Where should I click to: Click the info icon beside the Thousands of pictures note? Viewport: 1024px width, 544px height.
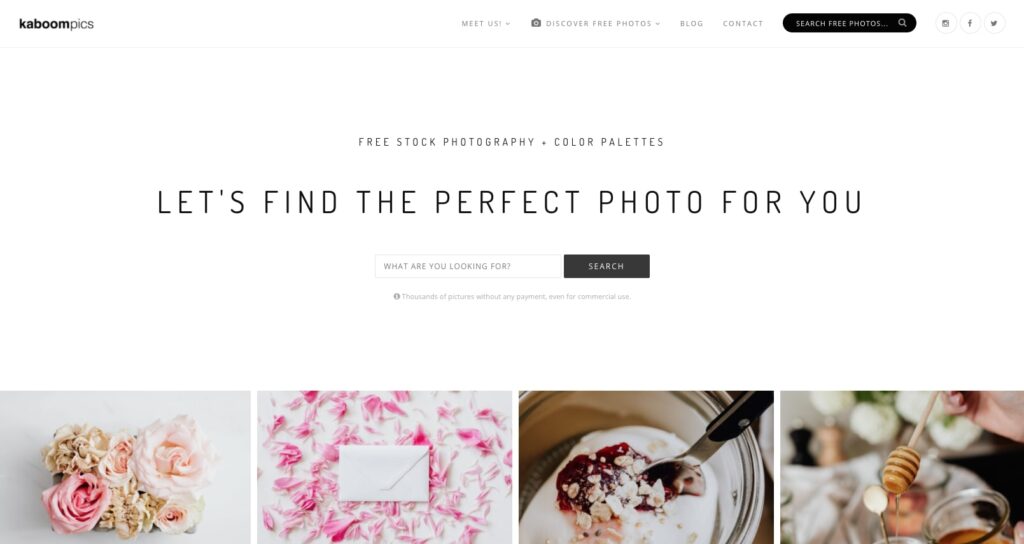396,296
